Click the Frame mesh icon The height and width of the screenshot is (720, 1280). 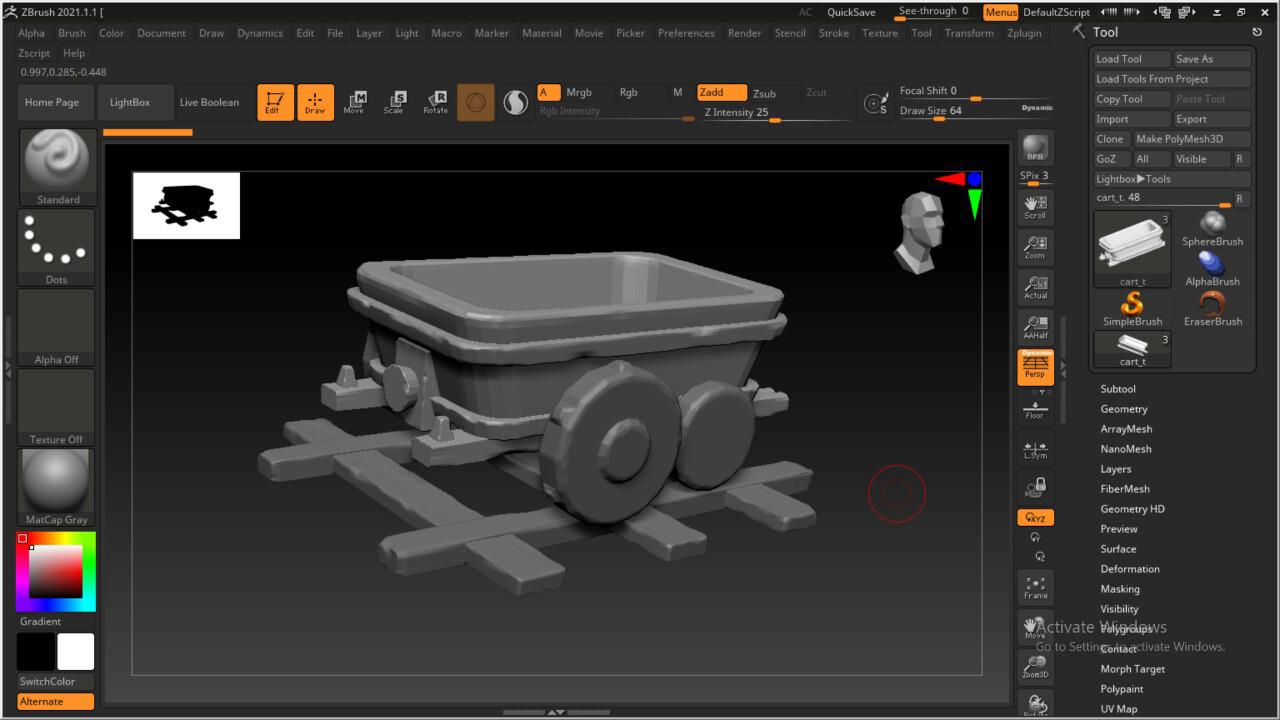1035,586
